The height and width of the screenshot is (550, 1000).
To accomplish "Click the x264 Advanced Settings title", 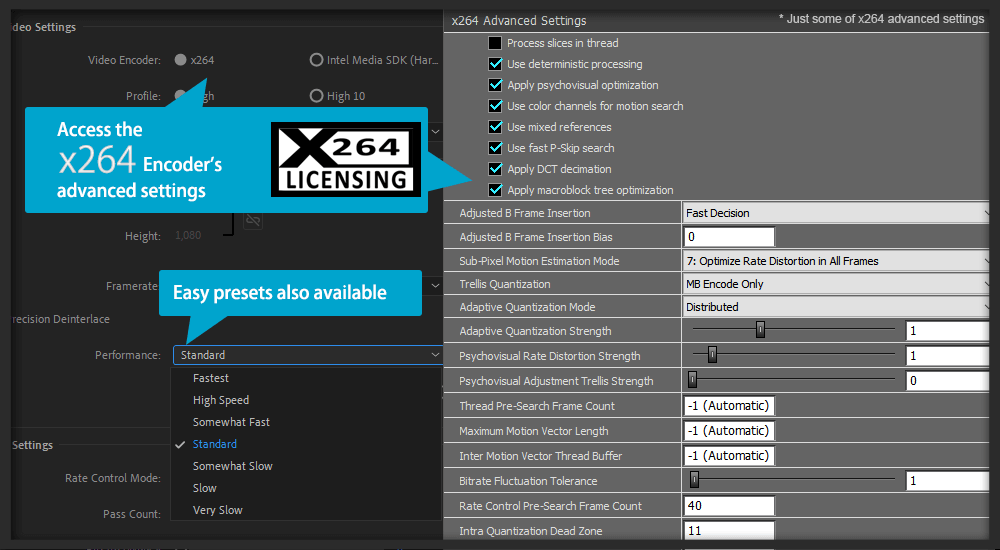I will coord(518,20).
